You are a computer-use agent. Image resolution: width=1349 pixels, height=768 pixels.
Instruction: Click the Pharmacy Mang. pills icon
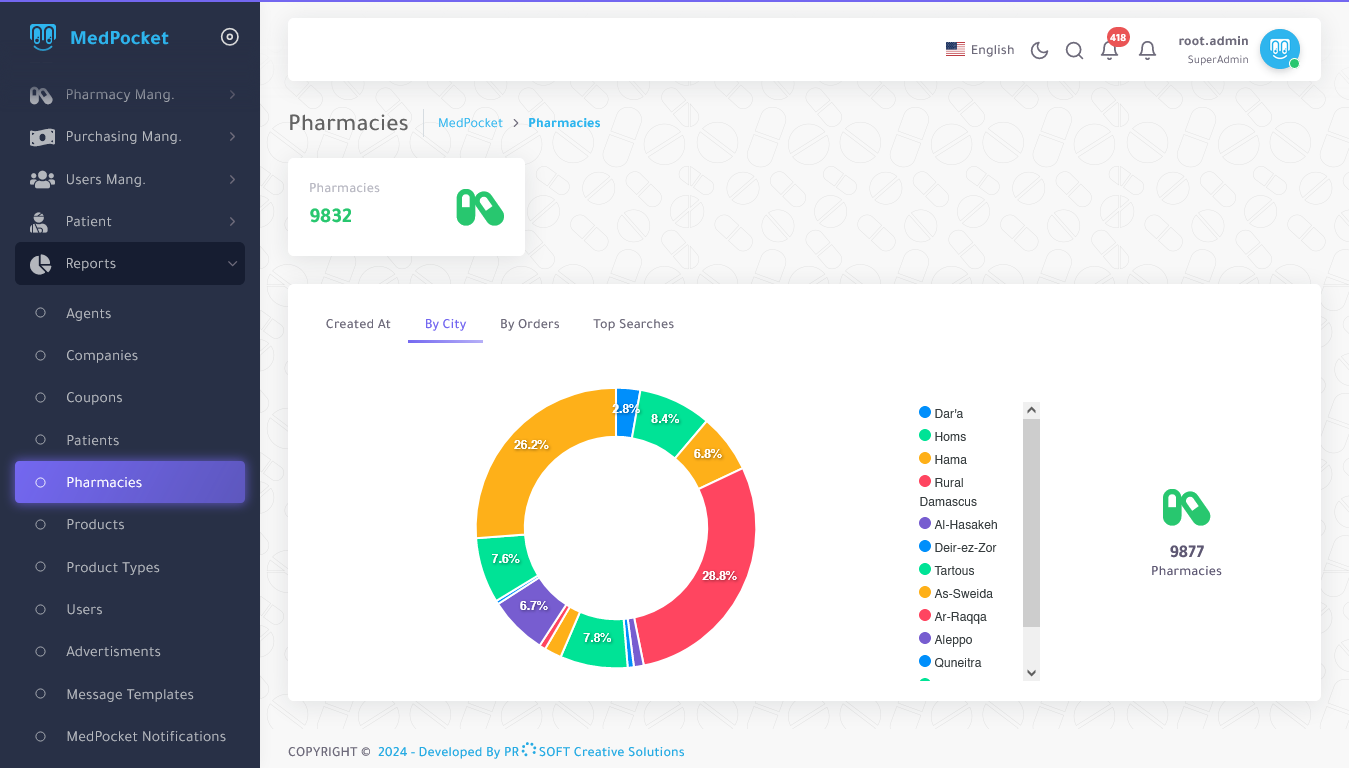pyautogui.click(x=41, y=95)
